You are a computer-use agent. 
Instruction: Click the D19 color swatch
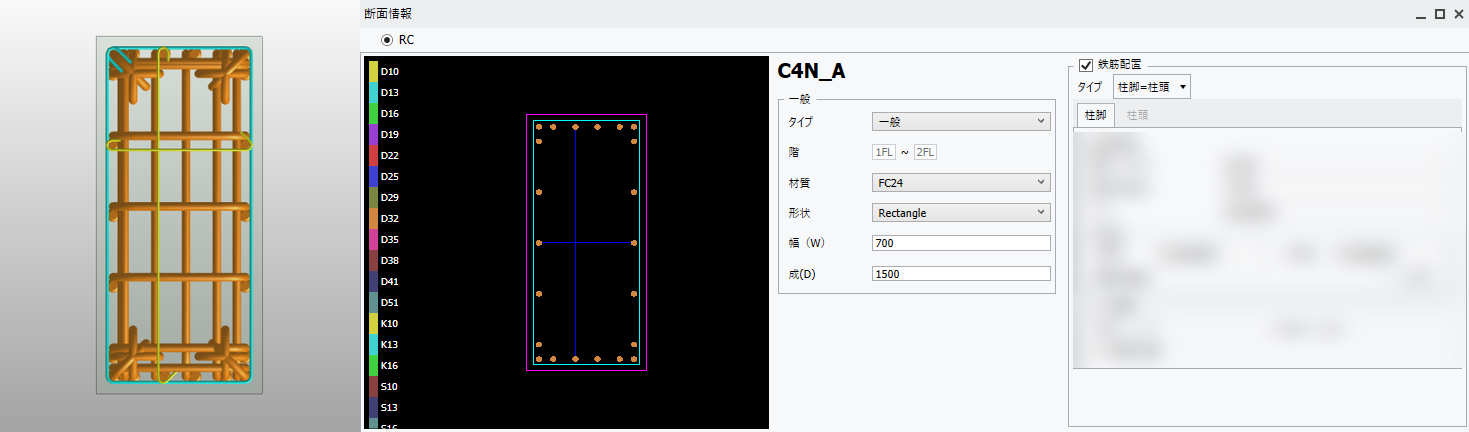pos(373,134)
